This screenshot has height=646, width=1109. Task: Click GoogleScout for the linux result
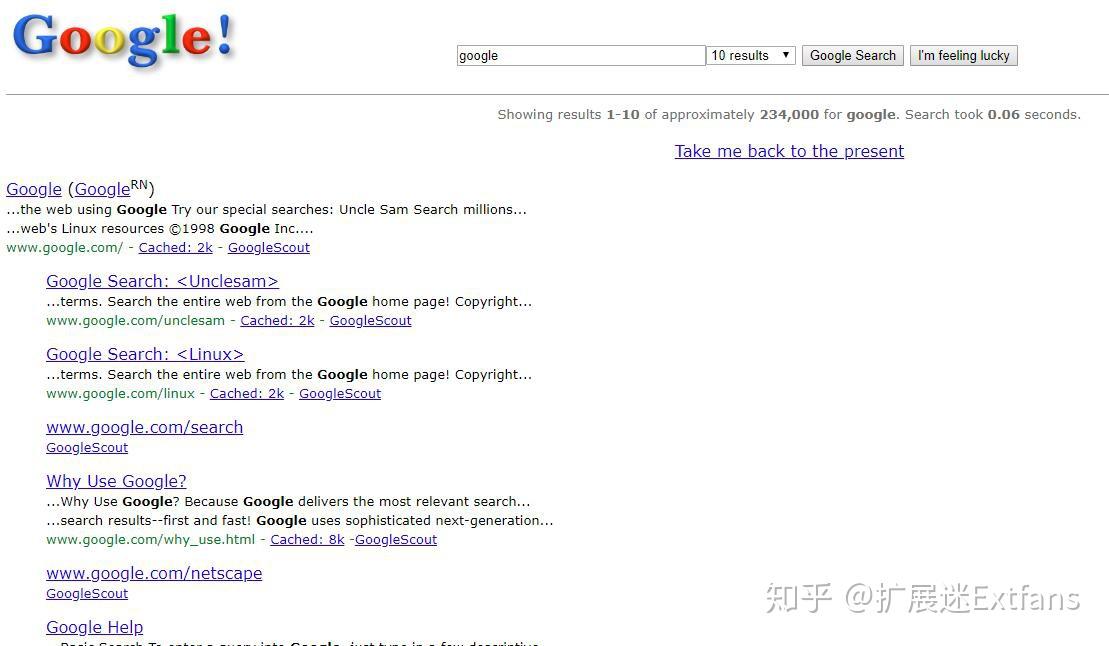340,393
